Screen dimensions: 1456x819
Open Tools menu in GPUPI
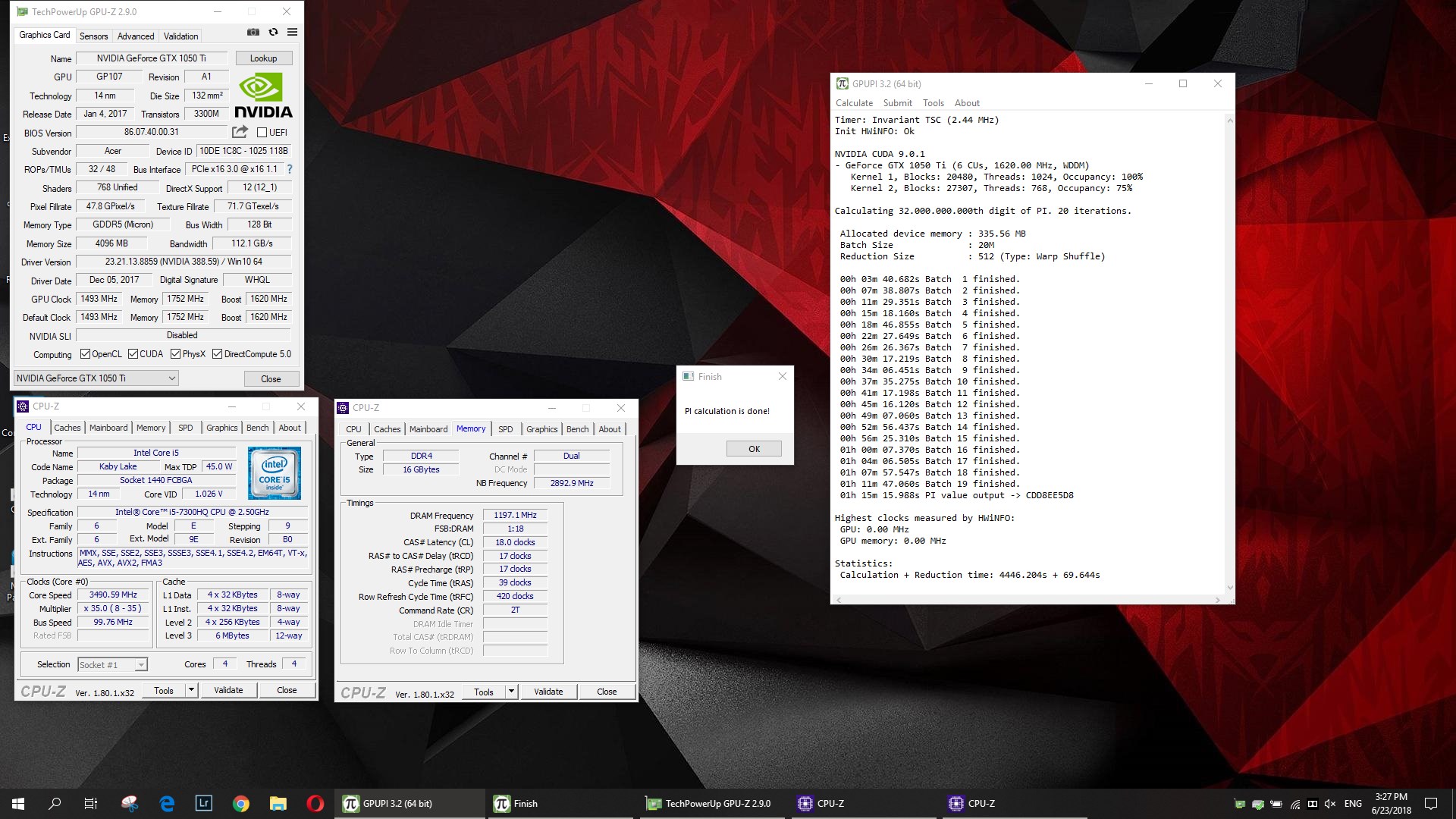933,103
